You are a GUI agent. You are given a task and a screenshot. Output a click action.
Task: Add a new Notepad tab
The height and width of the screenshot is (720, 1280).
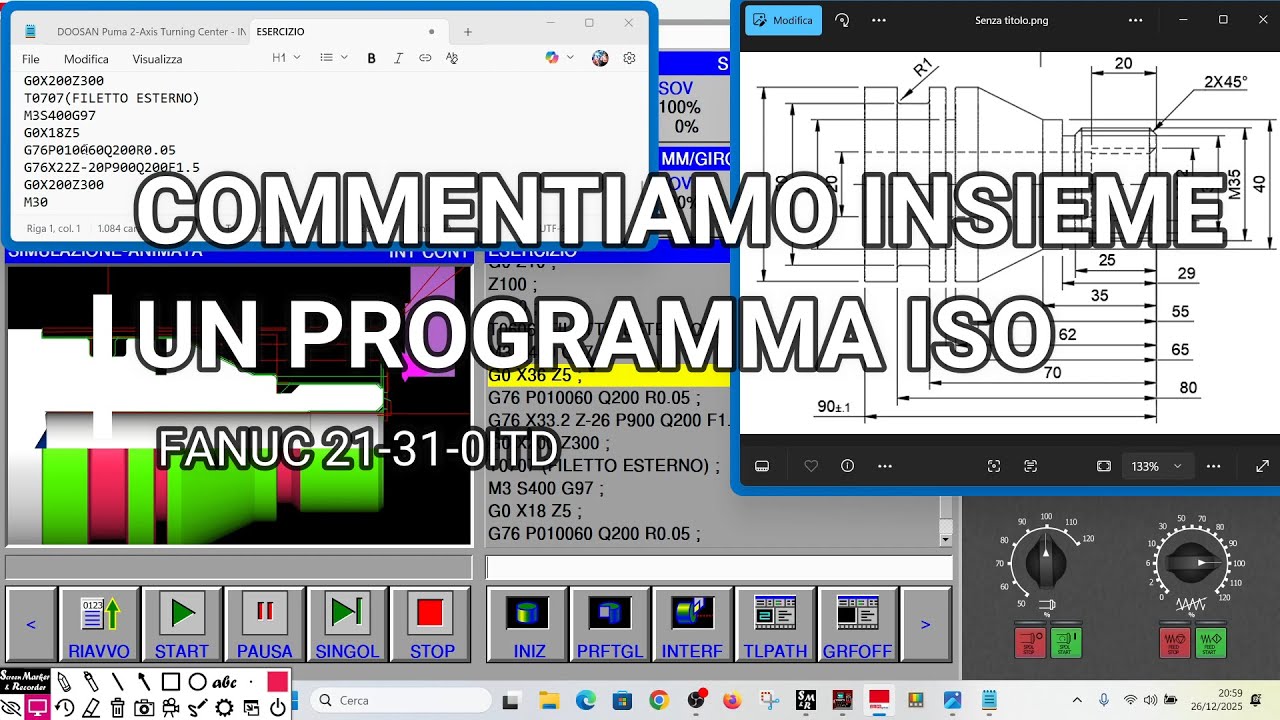pos(467,32)
